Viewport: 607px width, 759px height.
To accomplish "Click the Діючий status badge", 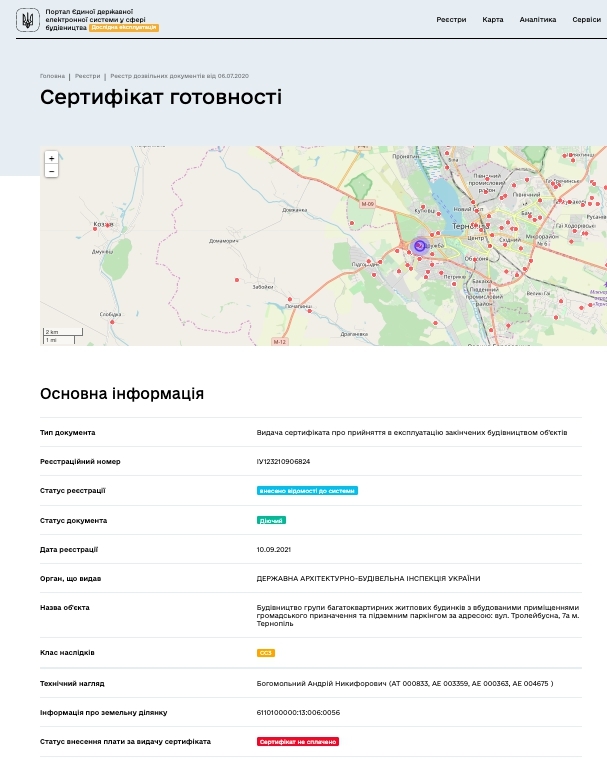I will (x=271, y=520).
